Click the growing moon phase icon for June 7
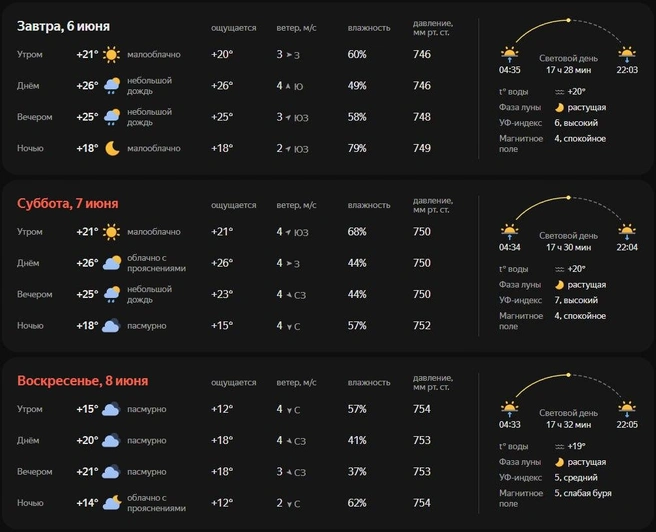Screen dimensions: 656x532 559,285
